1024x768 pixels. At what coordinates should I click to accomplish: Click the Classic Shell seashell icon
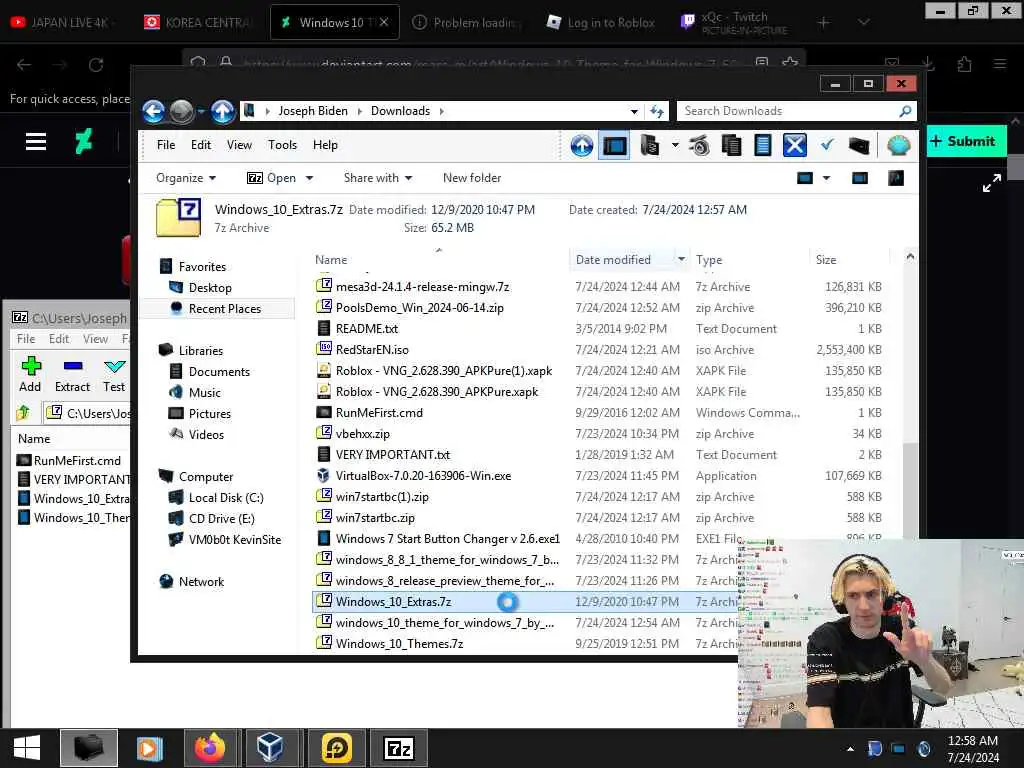(x=899, y=145)
